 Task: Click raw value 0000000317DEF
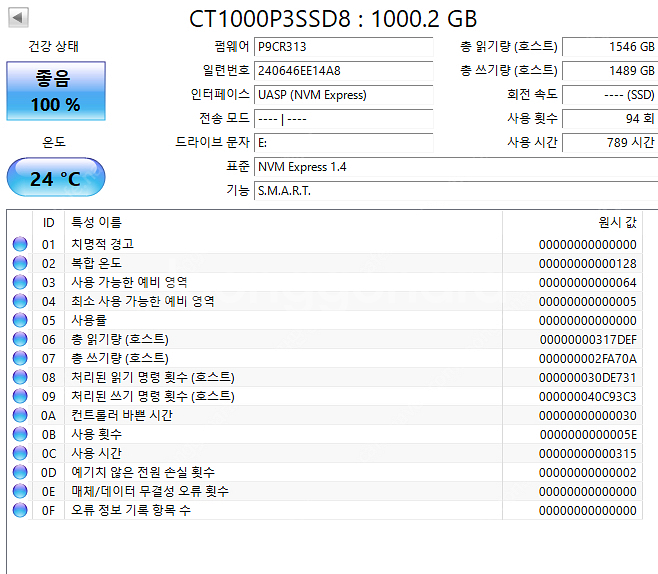click(x=588, y=339)
